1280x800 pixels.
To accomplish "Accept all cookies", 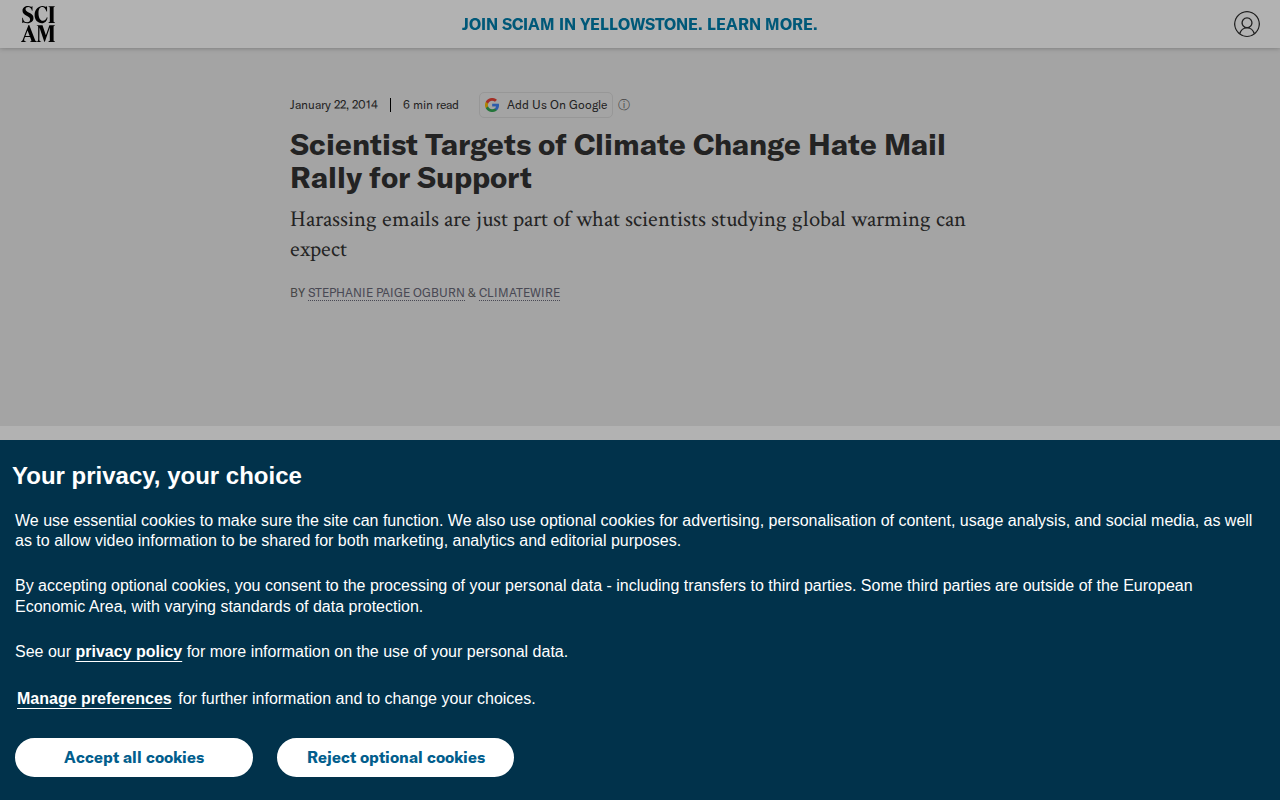I will [x=134, y=757].
